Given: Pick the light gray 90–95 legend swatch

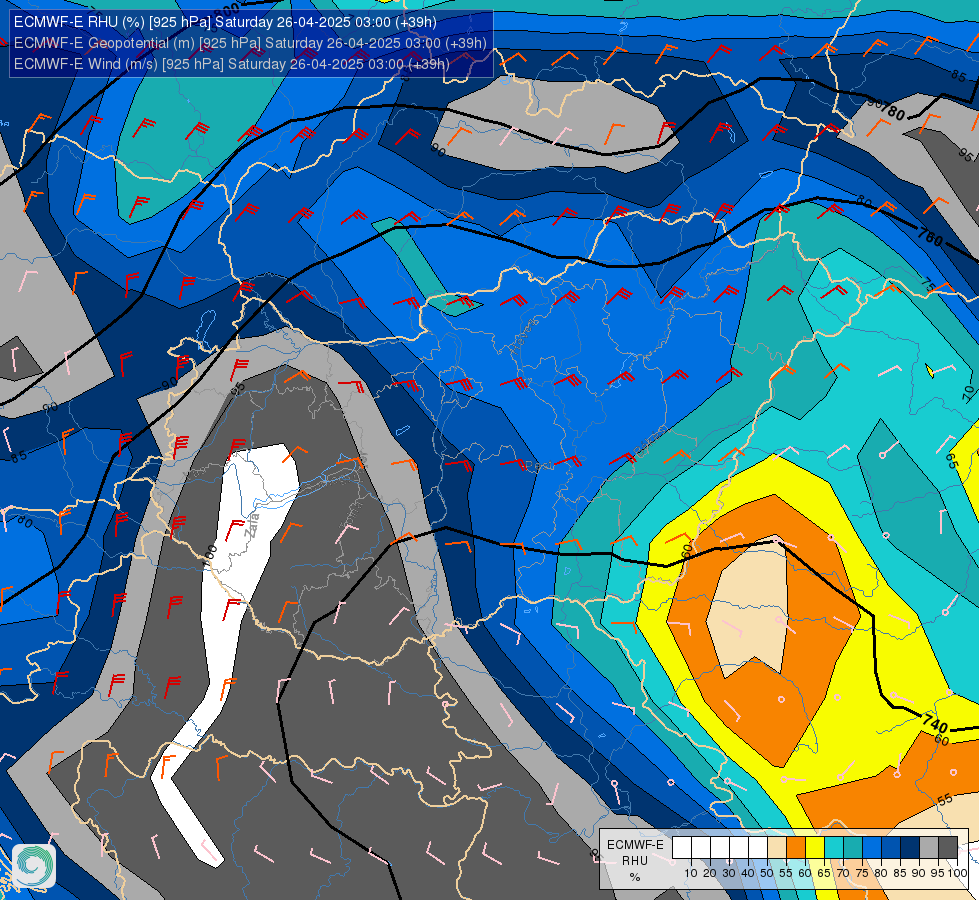Looking at the screenshot, I should pyautogui.click(x=929, y=848).
